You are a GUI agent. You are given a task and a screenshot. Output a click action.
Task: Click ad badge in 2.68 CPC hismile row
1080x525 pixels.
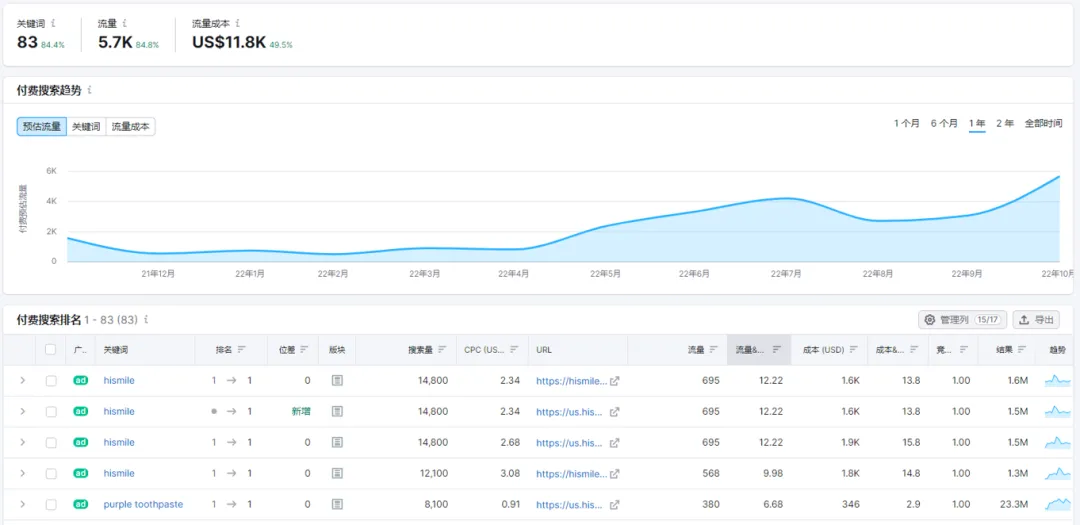(81, 442)
